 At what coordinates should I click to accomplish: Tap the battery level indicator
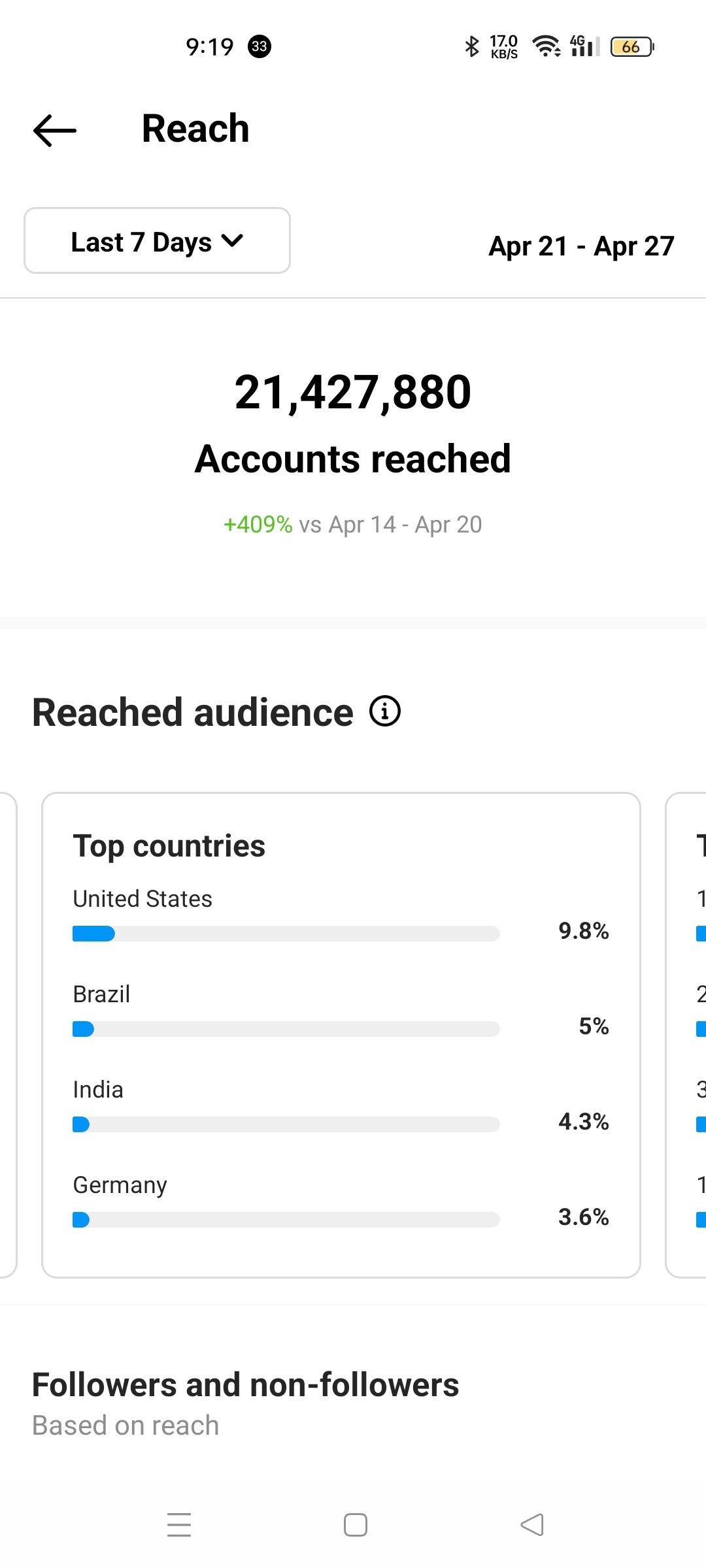(x=631, y=47)
